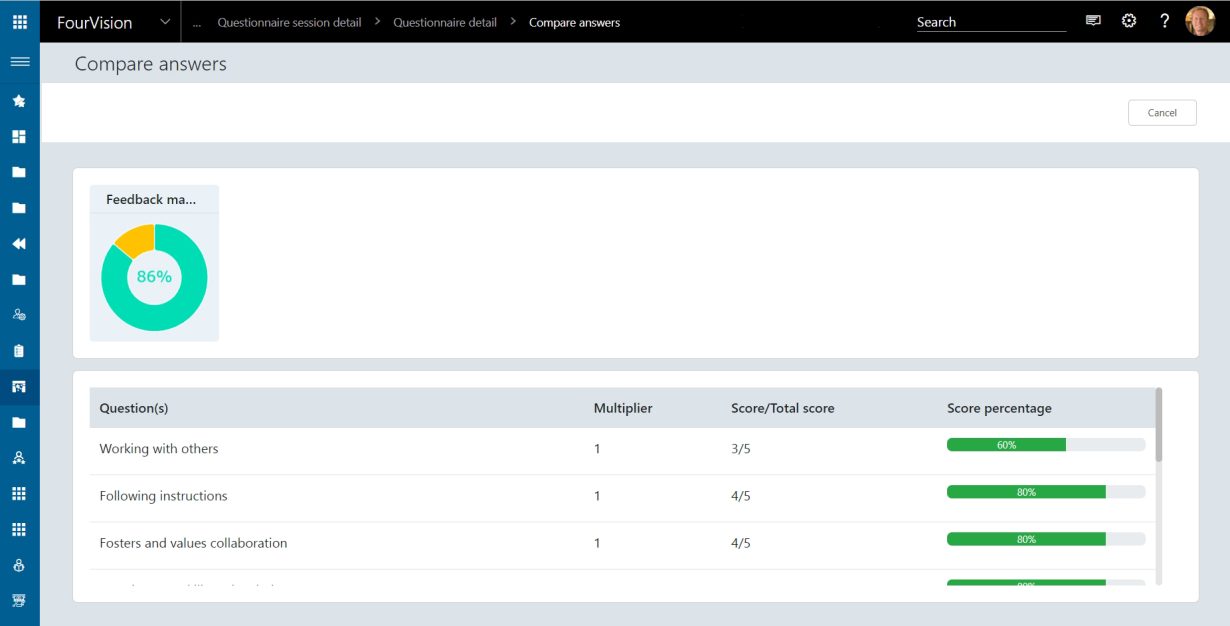Open favorites star in the sidebar
The image size is (1230, 626).
[x=19, y=101]
